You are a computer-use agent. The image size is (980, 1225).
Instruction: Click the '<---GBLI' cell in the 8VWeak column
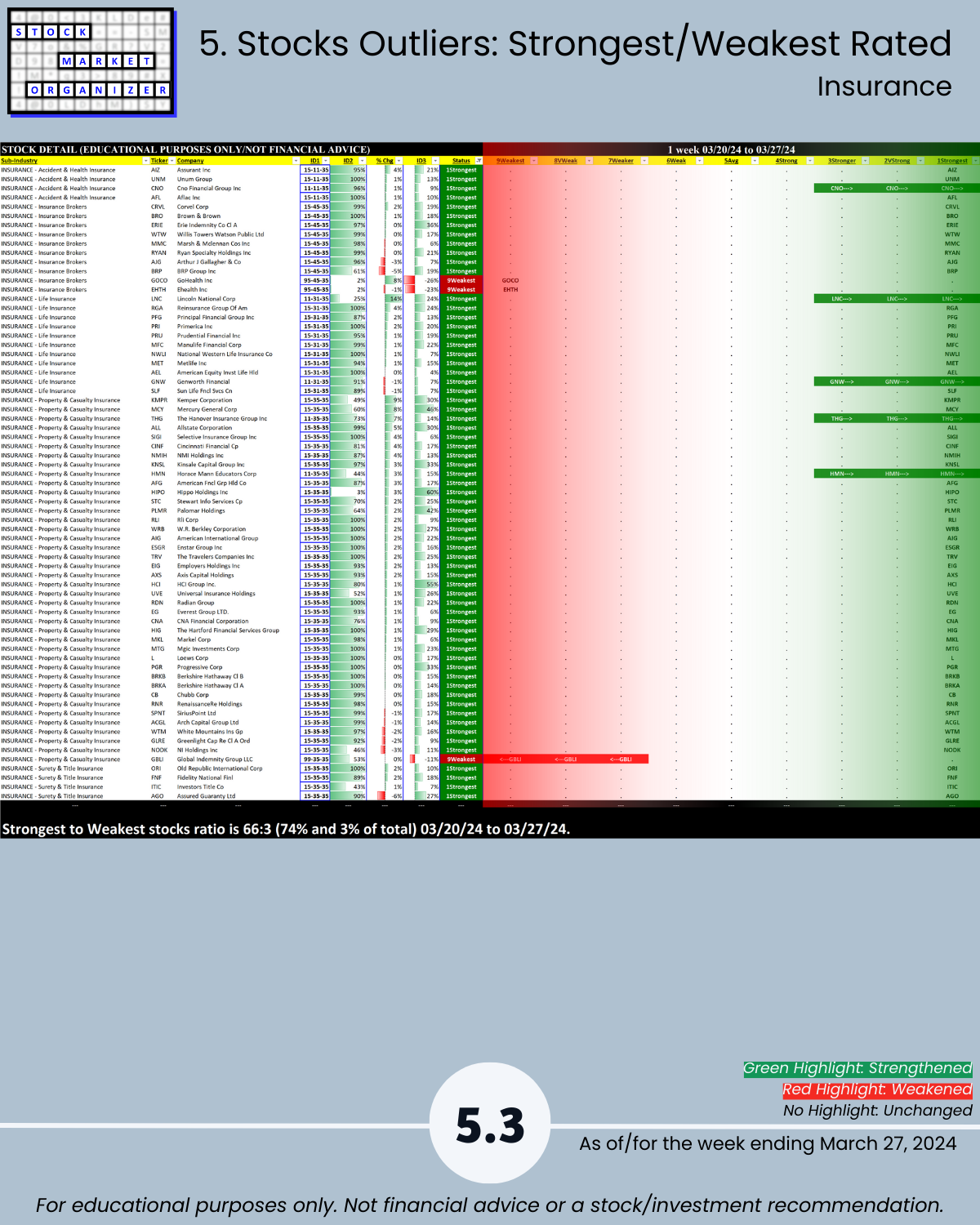tap(565, 759)
